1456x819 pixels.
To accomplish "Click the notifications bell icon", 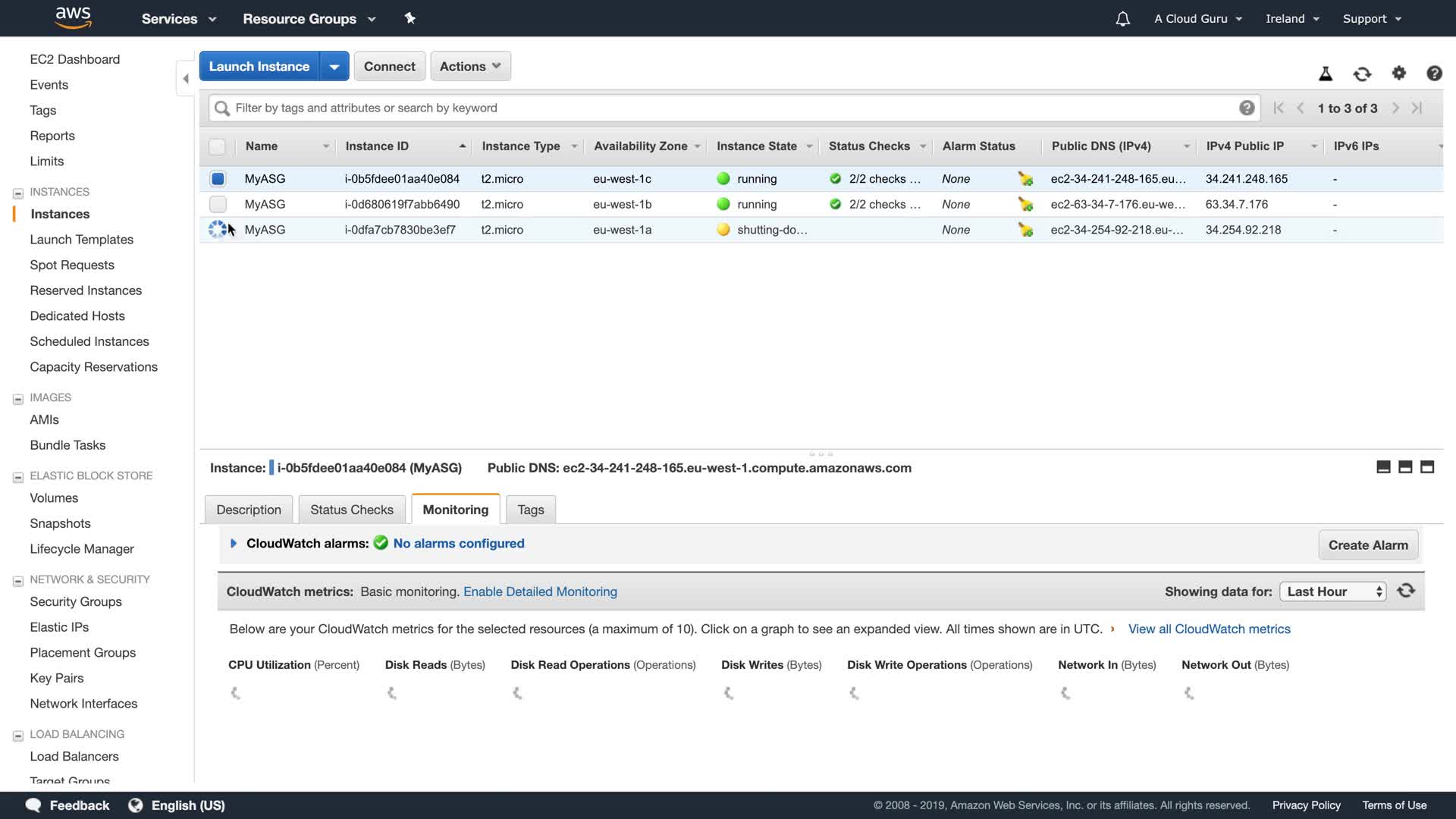I will [1122, 19].
